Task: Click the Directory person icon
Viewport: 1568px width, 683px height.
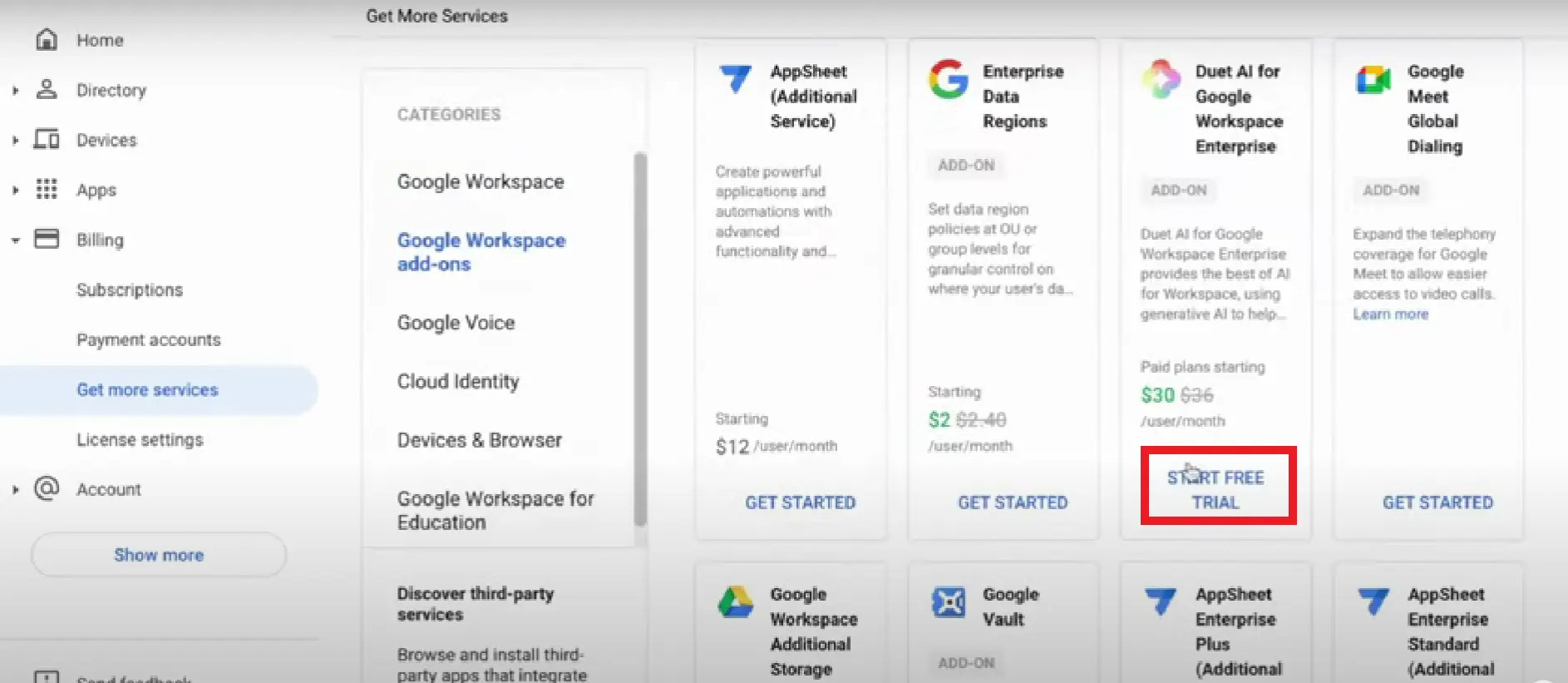Action: click(x=47, y=89)
